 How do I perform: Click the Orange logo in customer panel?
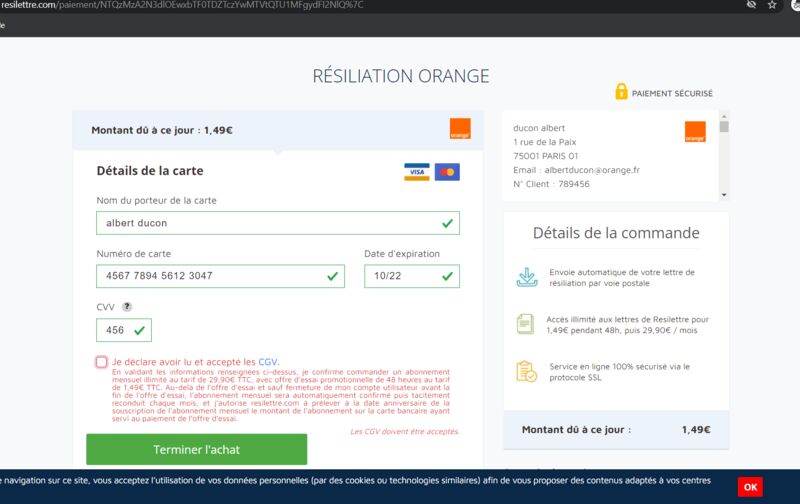point(695,132)
